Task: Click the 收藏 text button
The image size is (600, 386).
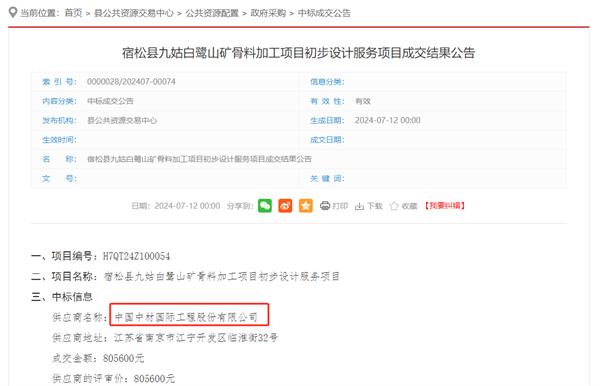Action: (x=409, y=206)
